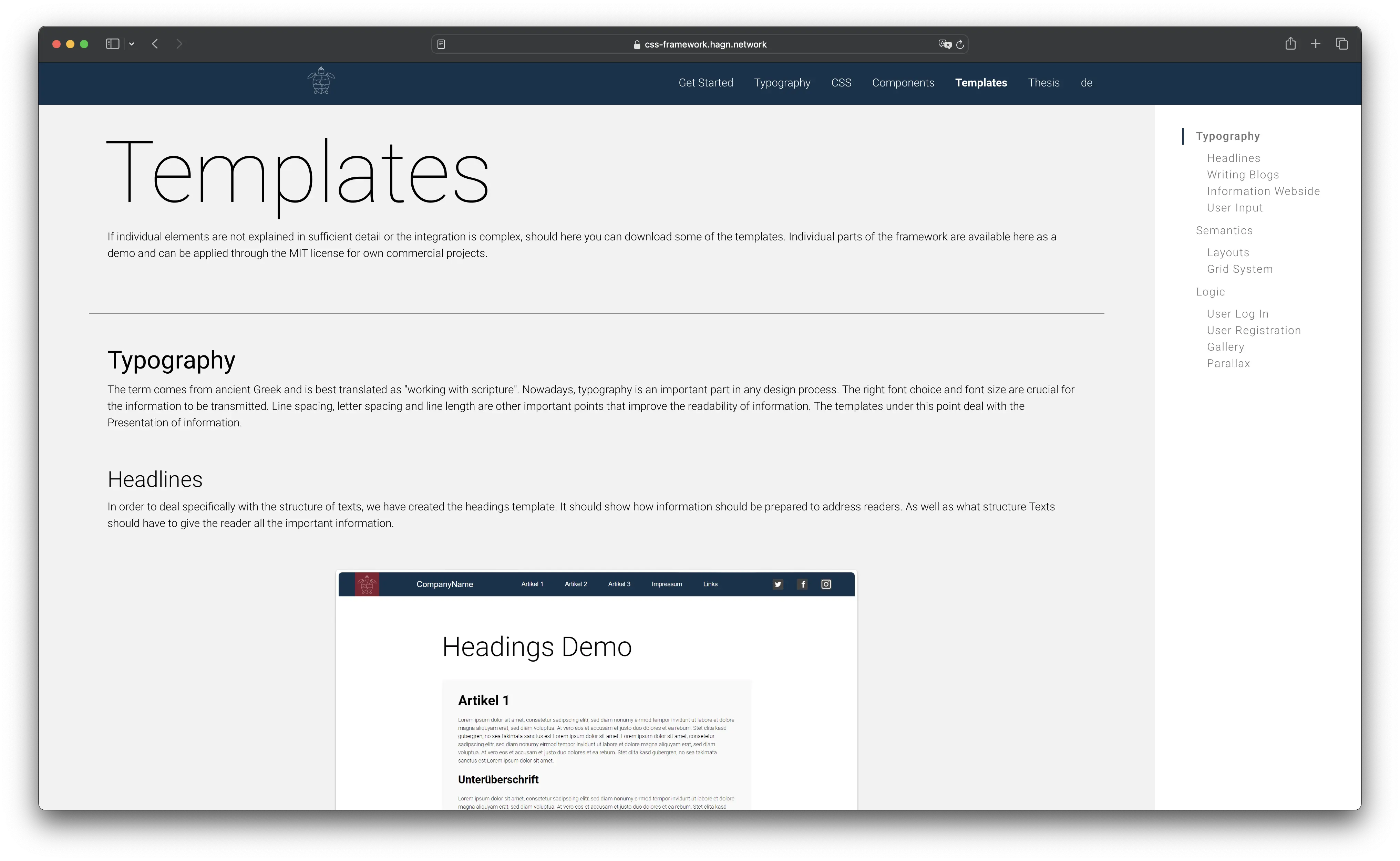This screenshot has height=861, width=1400.
Task: Open Reader view icon in address bar
Action: click(x=441, y=44)
